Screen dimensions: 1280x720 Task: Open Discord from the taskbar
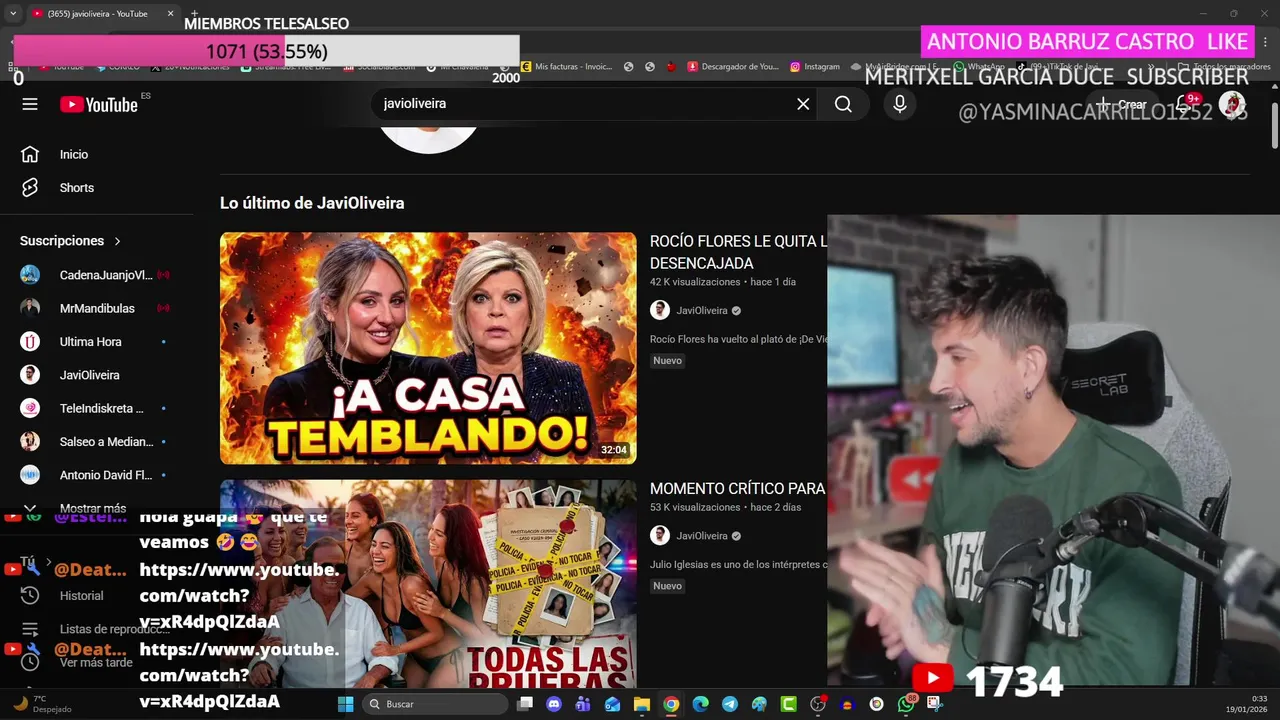[x=554, y=704]
